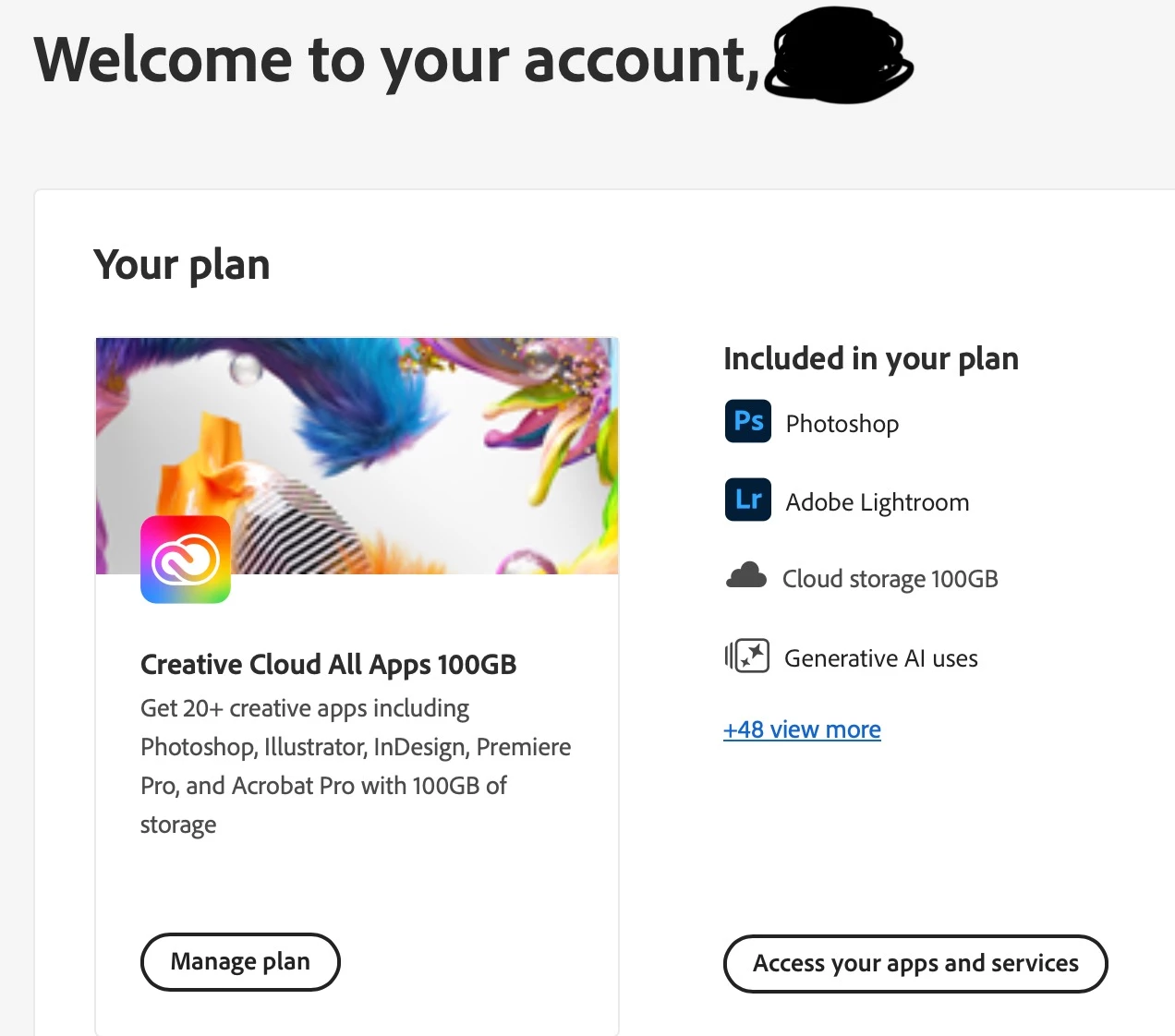The image size is (1175, 1036).
Task: Click the Included in your plan heading
Action: click(870, 358)
